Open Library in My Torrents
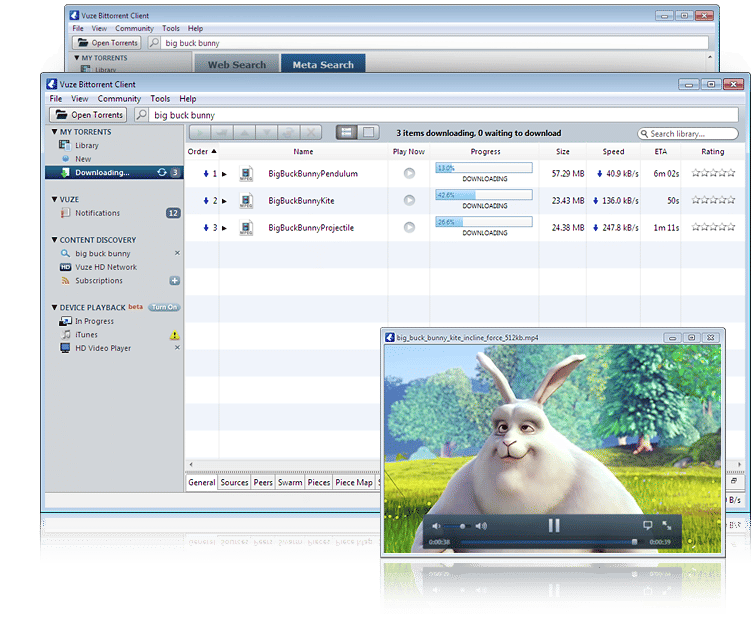Image resolution: width=751 pixels, height=622 pixels. point(86,145)
